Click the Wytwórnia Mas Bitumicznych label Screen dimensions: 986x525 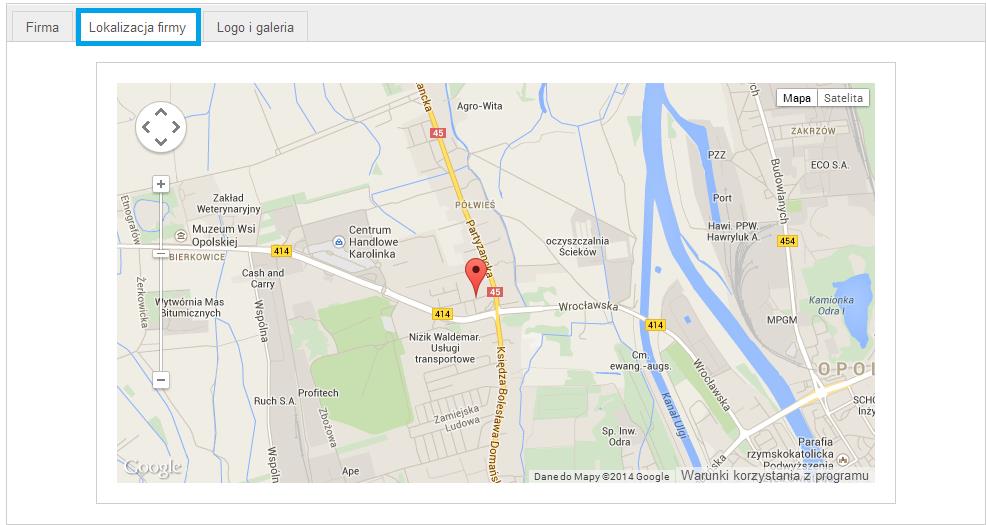point(190,307)
